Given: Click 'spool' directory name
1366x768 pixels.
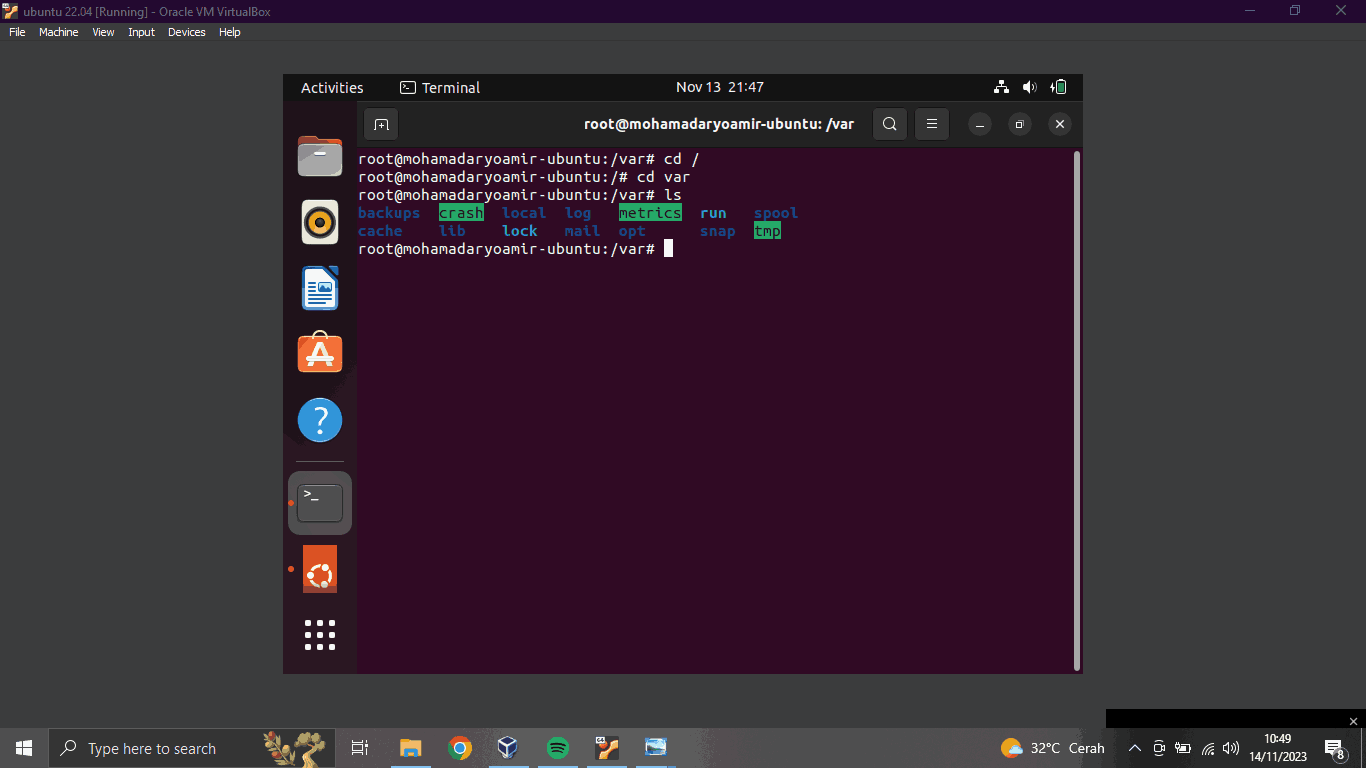Looking at the screenshot, I should [x=776, y=213].
